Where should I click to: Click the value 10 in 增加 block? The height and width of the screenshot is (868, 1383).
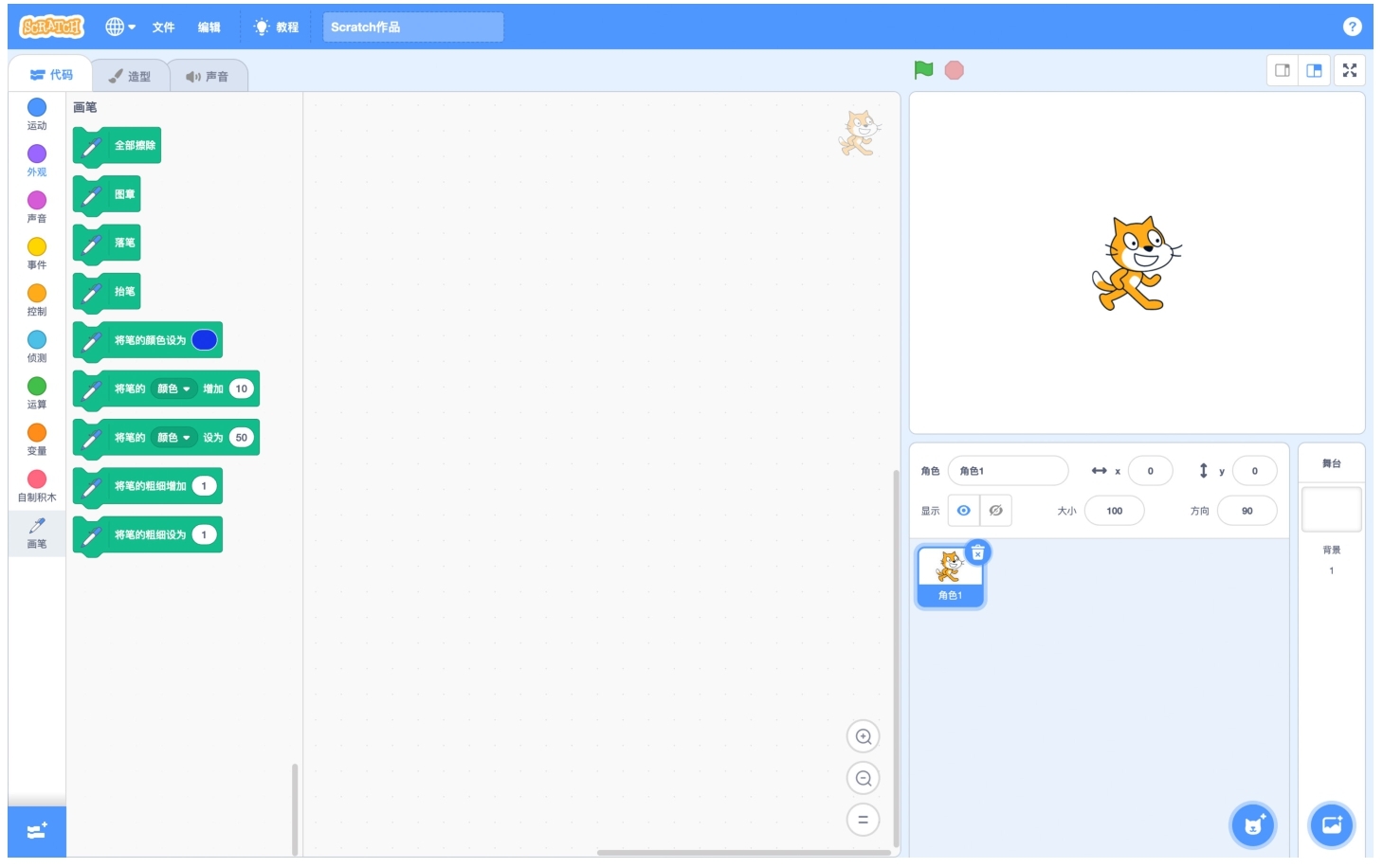[x=242, y=389]
